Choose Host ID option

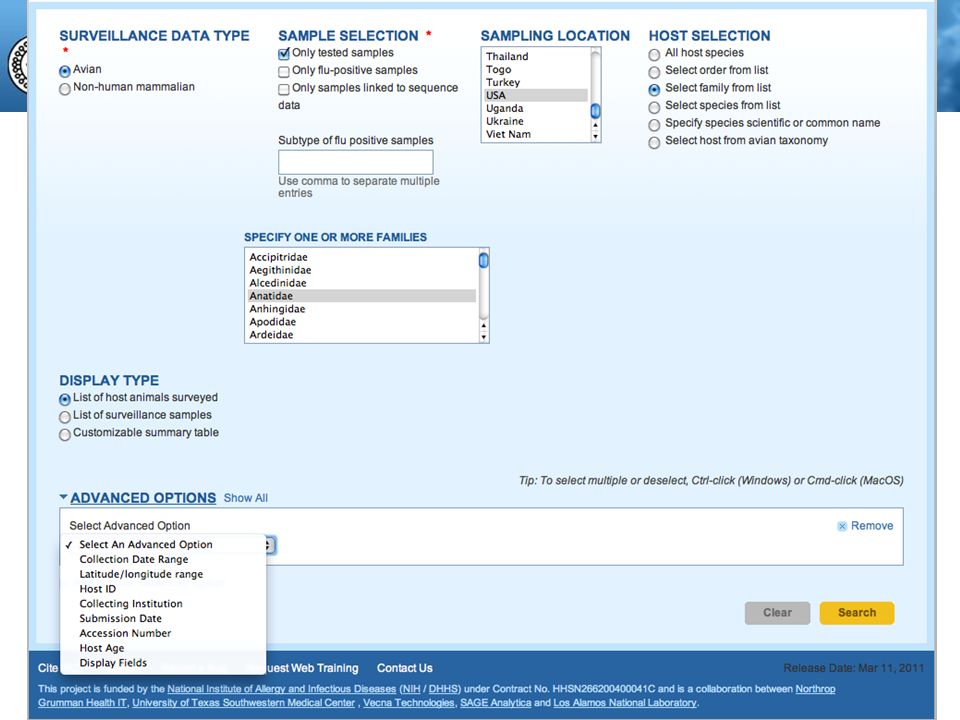[x=163, y=588]
